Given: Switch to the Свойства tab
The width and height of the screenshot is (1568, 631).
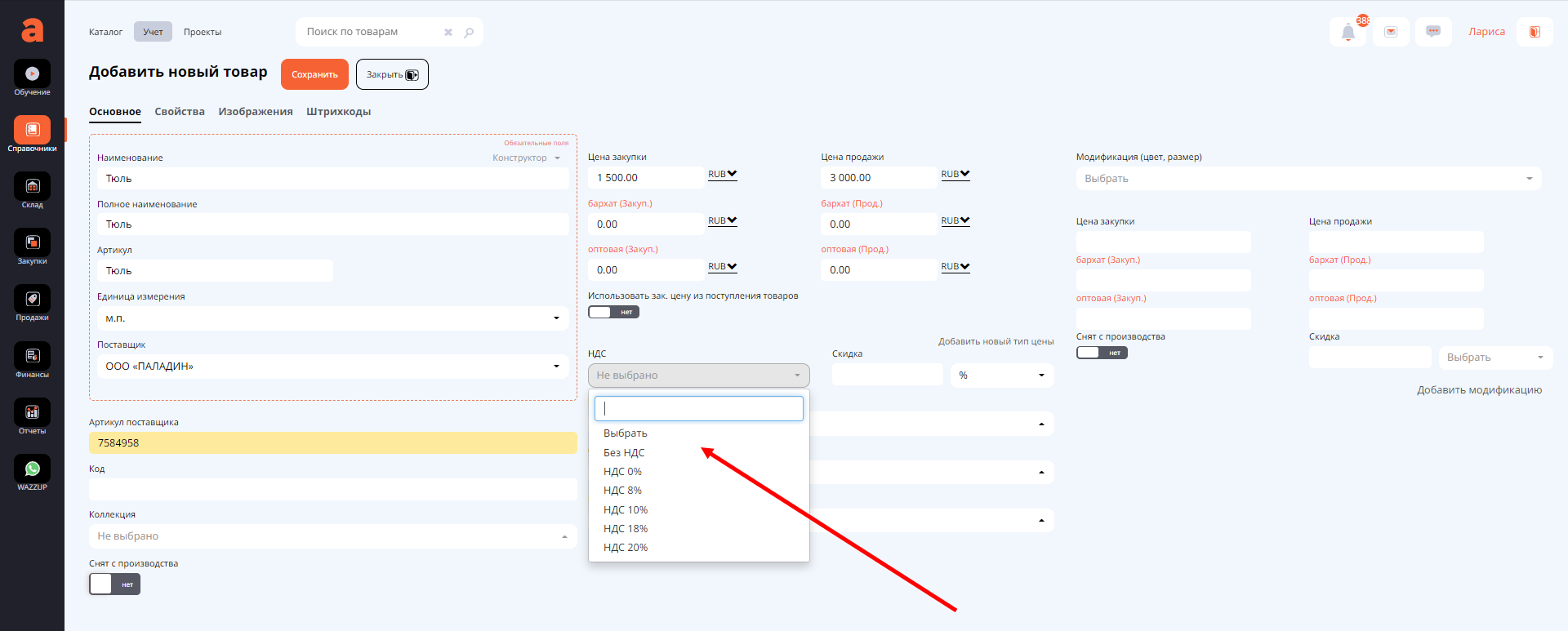Looking at the screenshot, I should tap(180, 112).
